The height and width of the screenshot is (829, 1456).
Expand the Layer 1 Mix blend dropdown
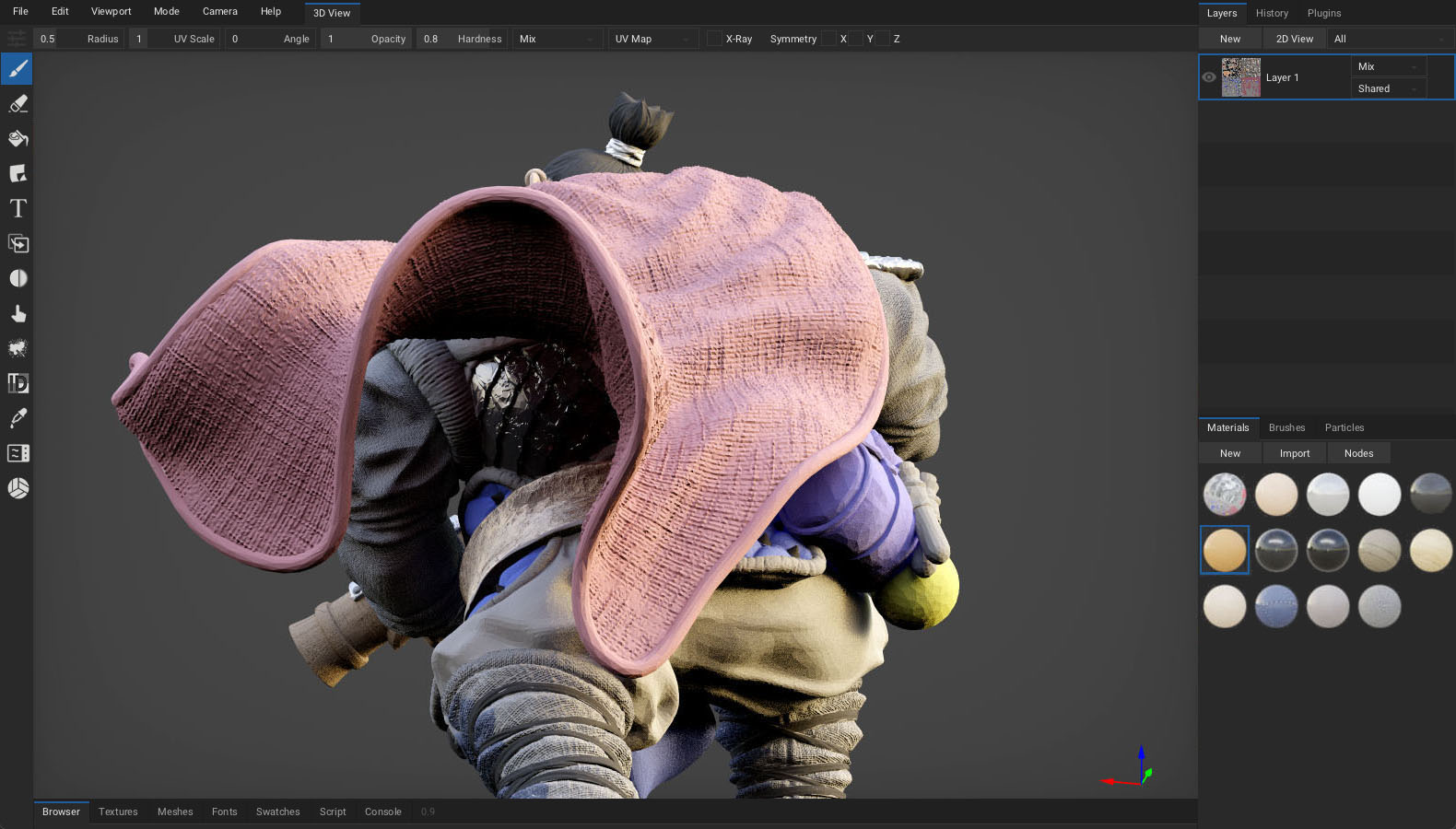(1388, 66)
